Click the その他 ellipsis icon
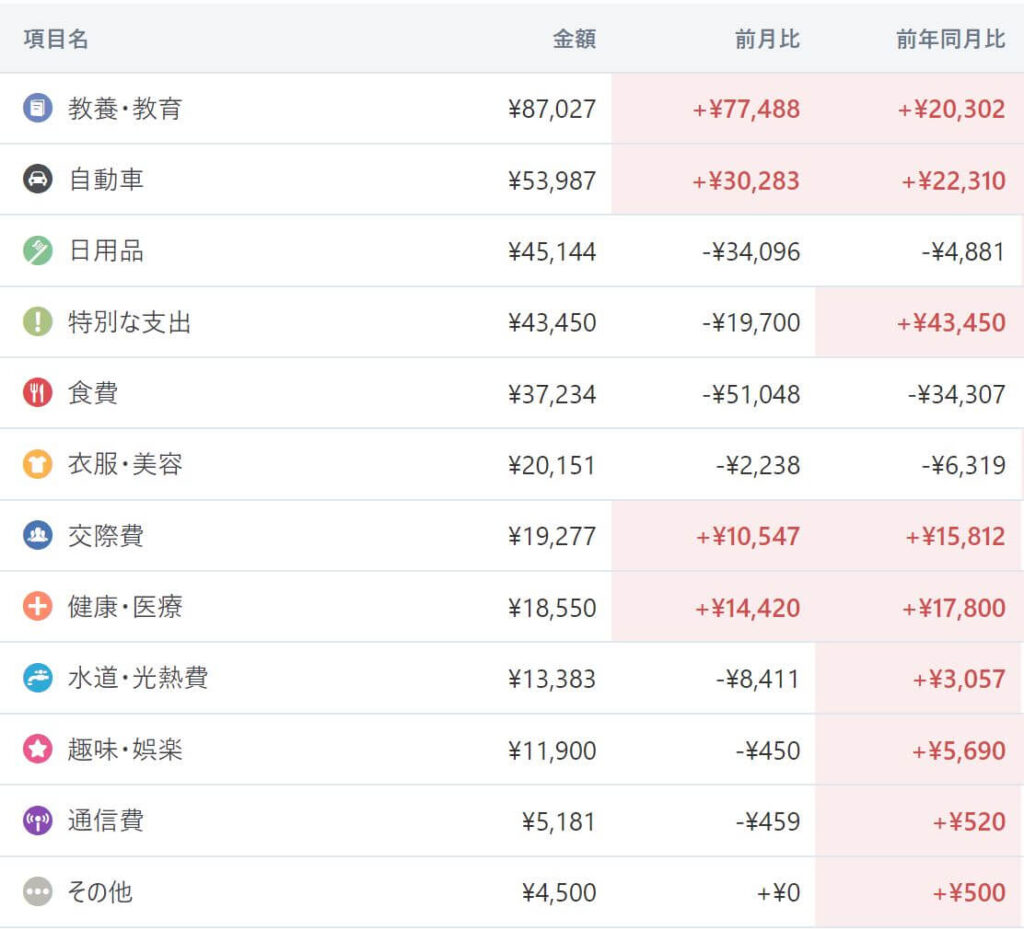 pos(37,892)
